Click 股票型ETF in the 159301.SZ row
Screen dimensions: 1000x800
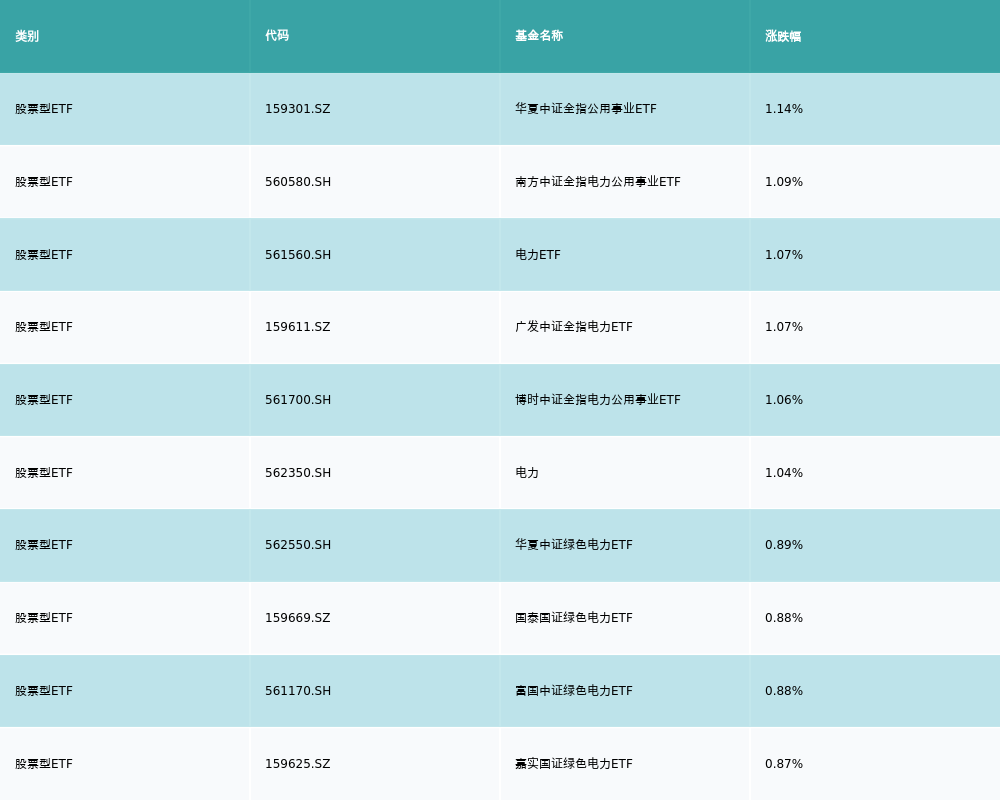pos(44,109)
